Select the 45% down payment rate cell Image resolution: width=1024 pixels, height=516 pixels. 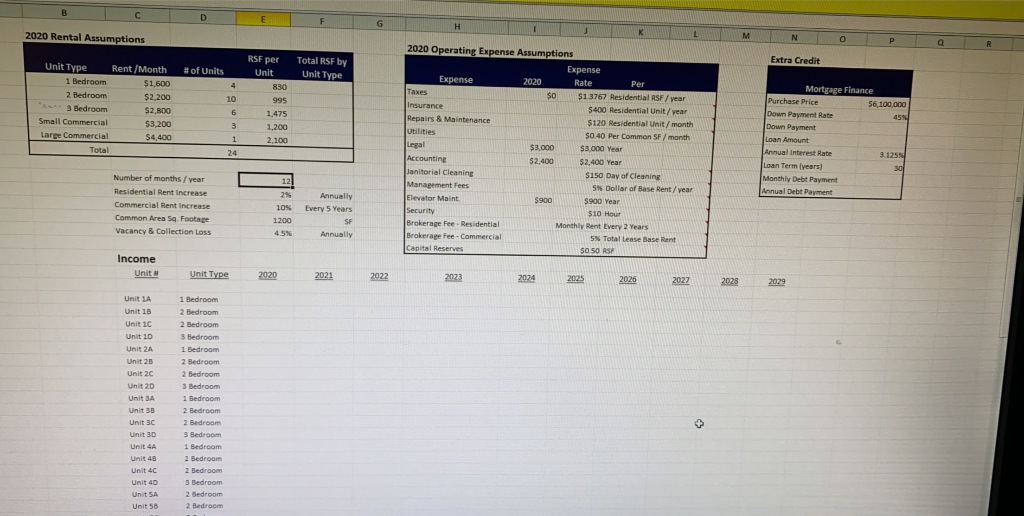pyautogui.click(x=900, y=117)
